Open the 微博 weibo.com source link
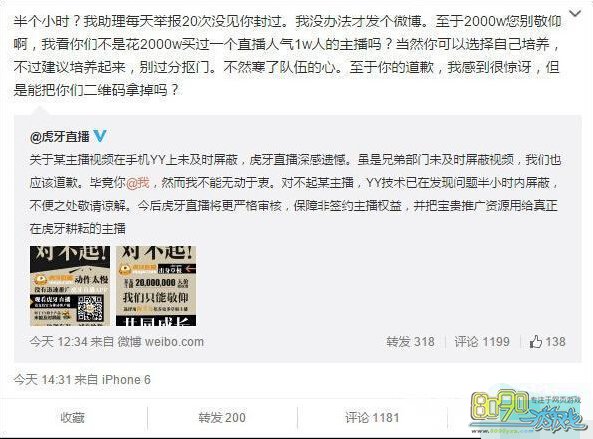 coord(161,342)
